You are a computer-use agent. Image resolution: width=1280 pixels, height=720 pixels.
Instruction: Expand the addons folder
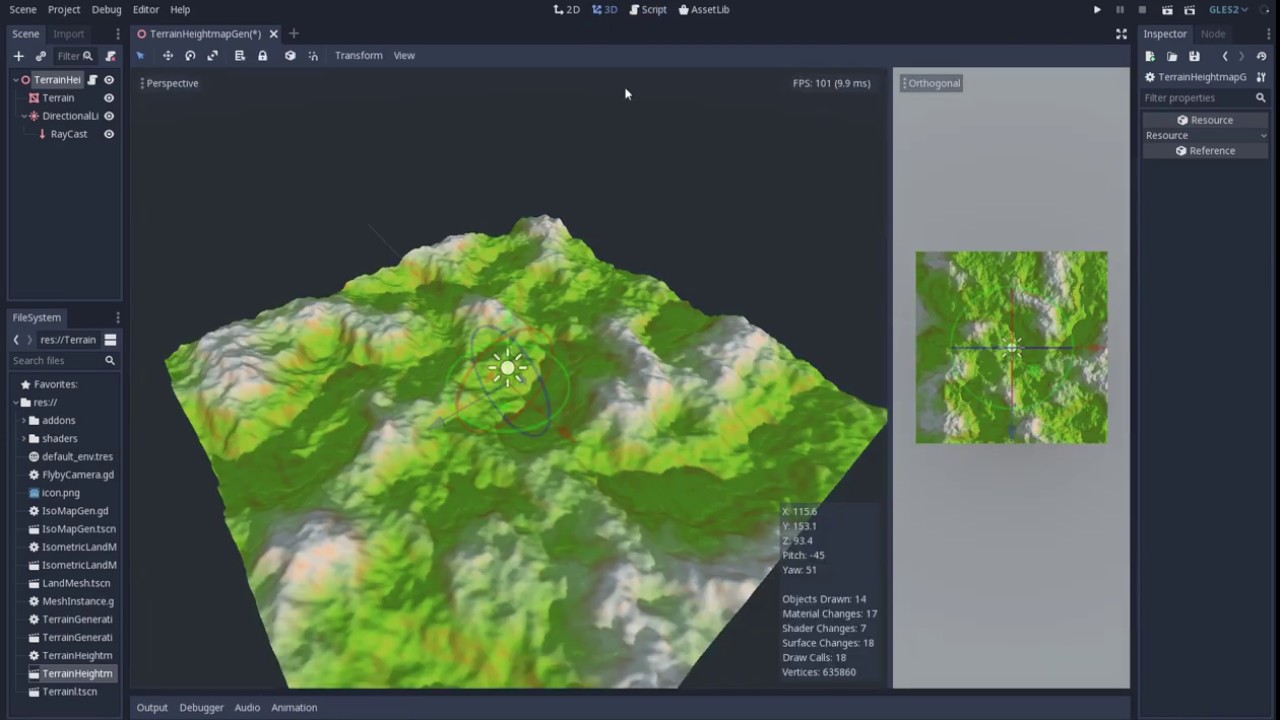coord(23,421)
